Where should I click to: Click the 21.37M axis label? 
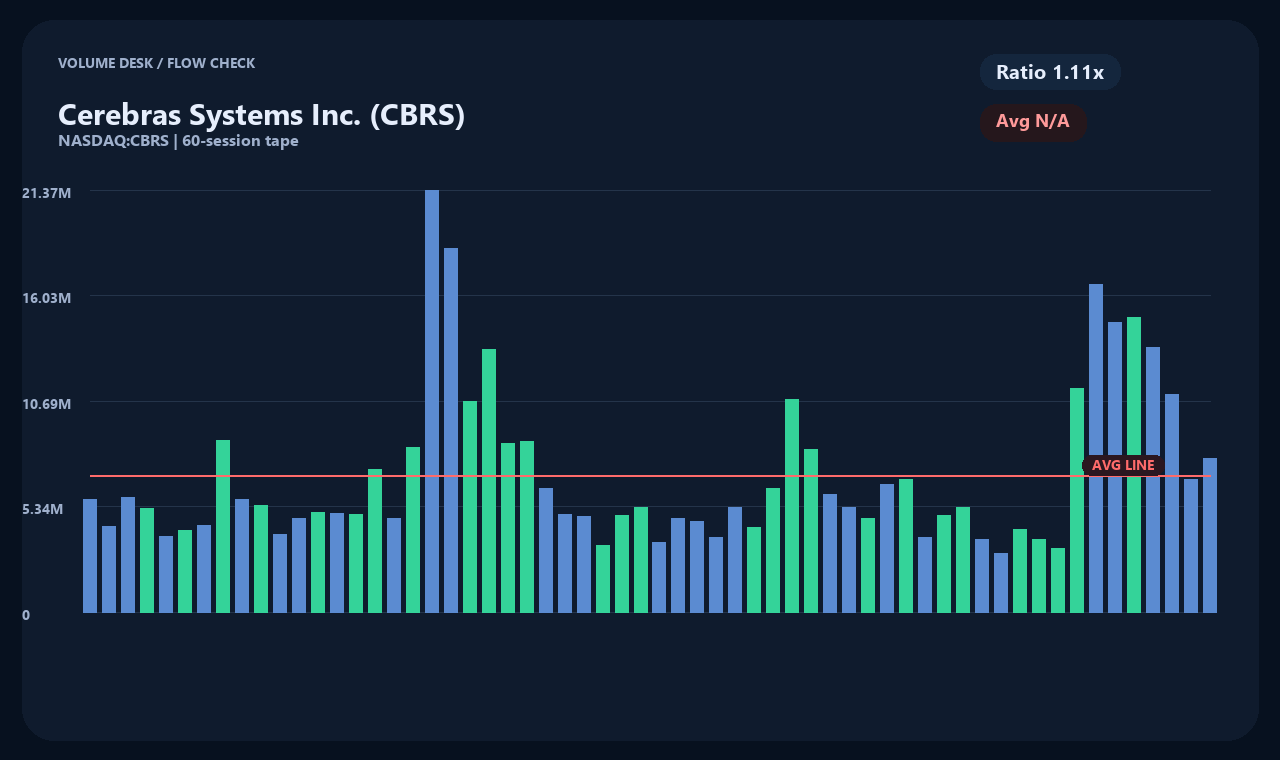tap(46, 192)
